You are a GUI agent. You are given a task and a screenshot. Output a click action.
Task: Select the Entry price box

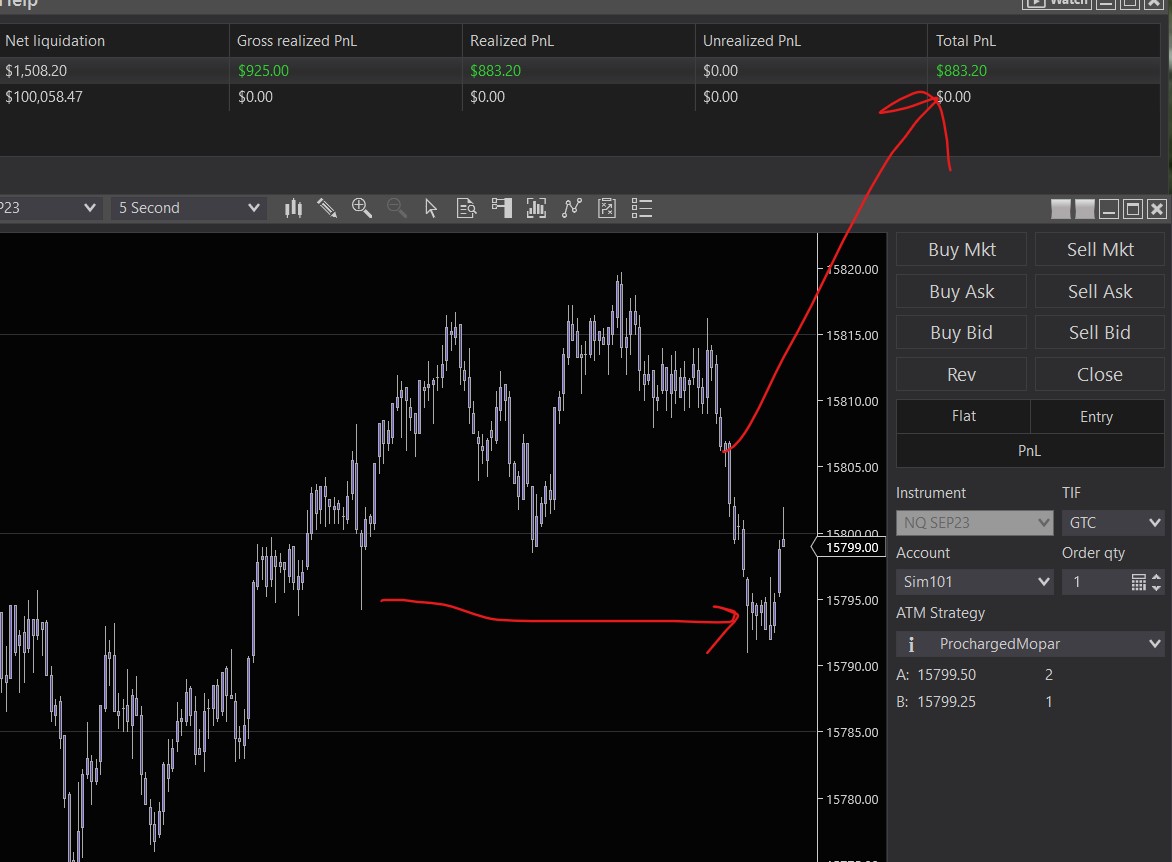tap(1097, 416)
